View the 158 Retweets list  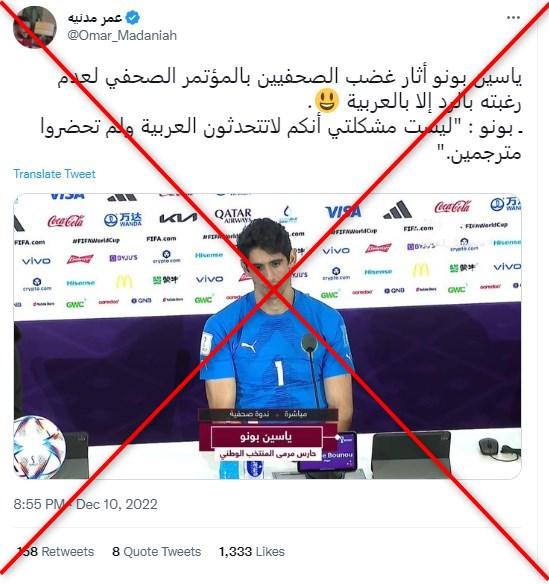coord(55,552)
